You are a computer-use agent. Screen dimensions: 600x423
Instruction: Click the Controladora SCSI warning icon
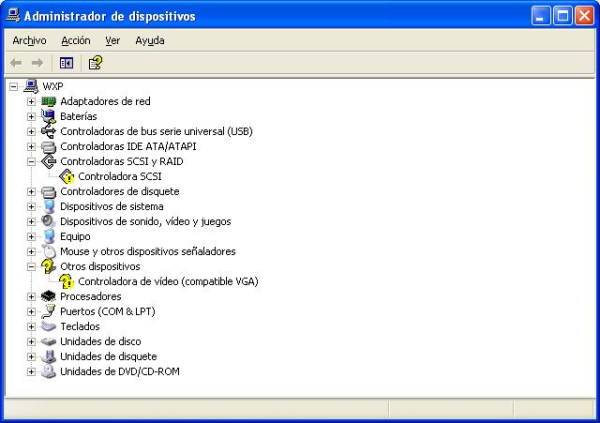click(x=67, y=176)
